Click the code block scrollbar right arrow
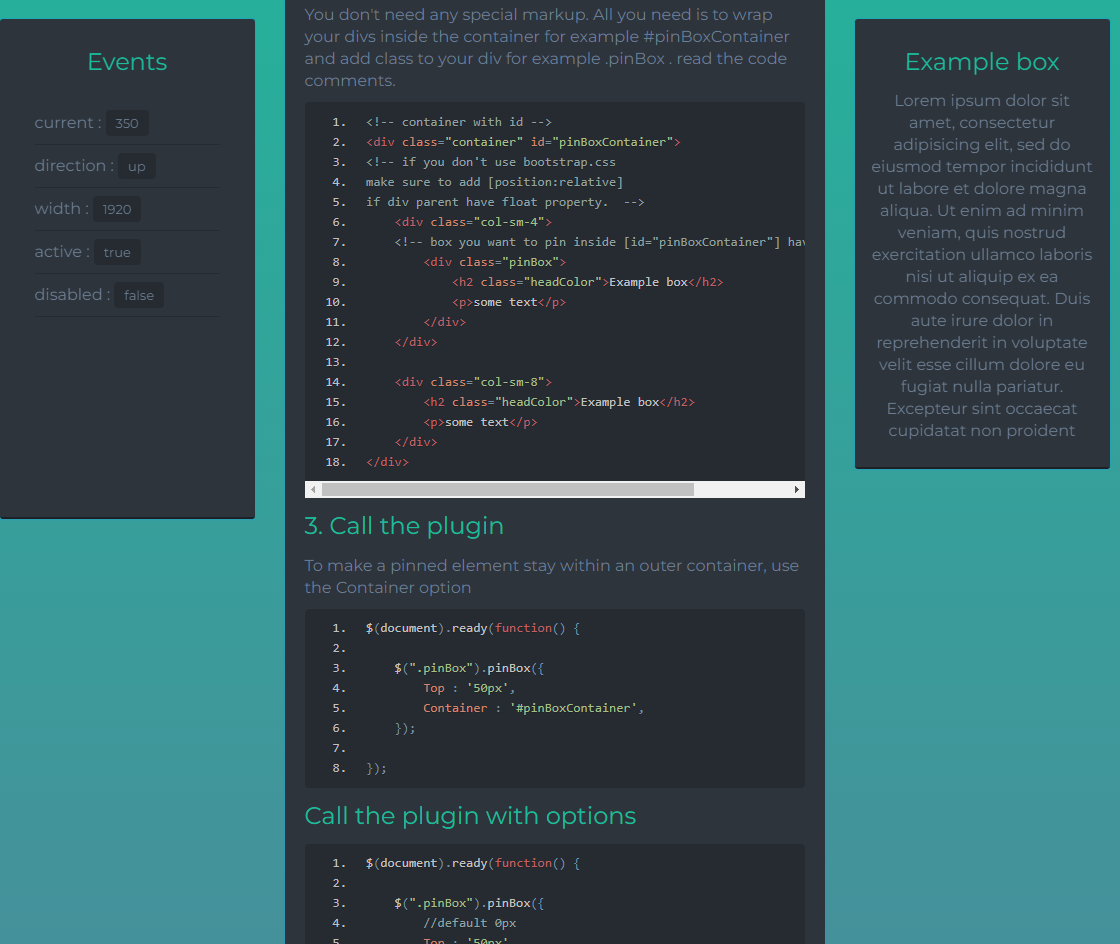 click(796, 489)
